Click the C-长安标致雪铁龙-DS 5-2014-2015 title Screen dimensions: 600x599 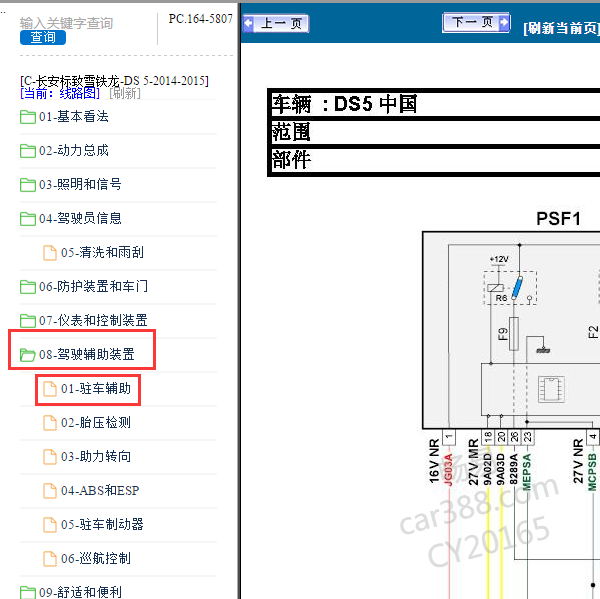pyautogui.click(x=114, y=81)
